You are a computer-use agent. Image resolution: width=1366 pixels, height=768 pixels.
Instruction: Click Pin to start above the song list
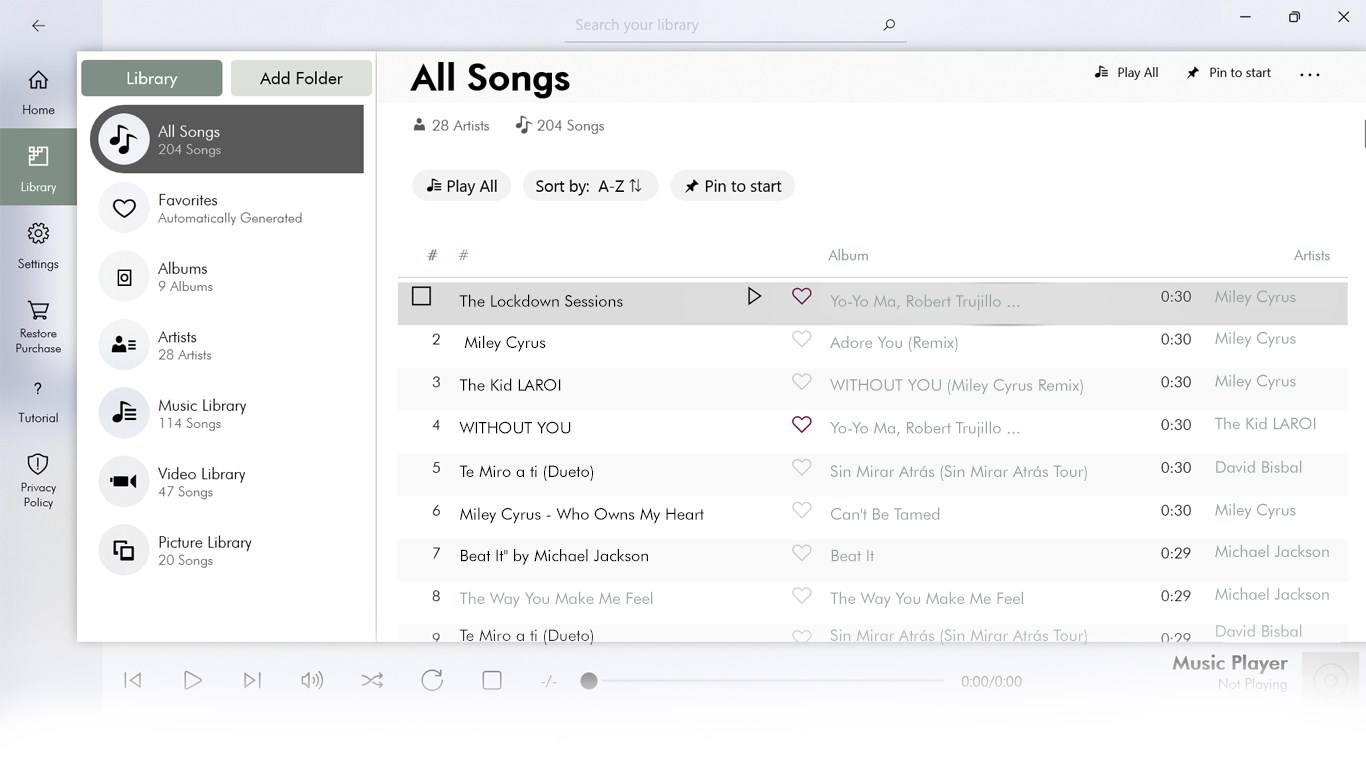coord(732,185)
